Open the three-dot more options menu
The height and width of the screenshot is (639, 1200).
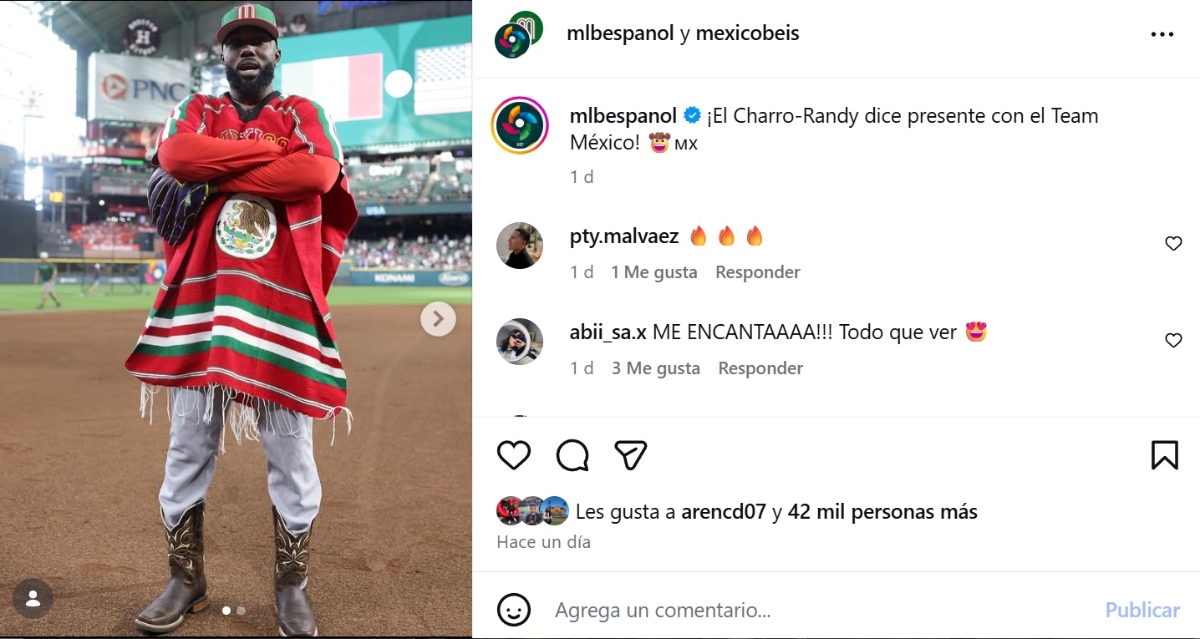(1162, 34)
